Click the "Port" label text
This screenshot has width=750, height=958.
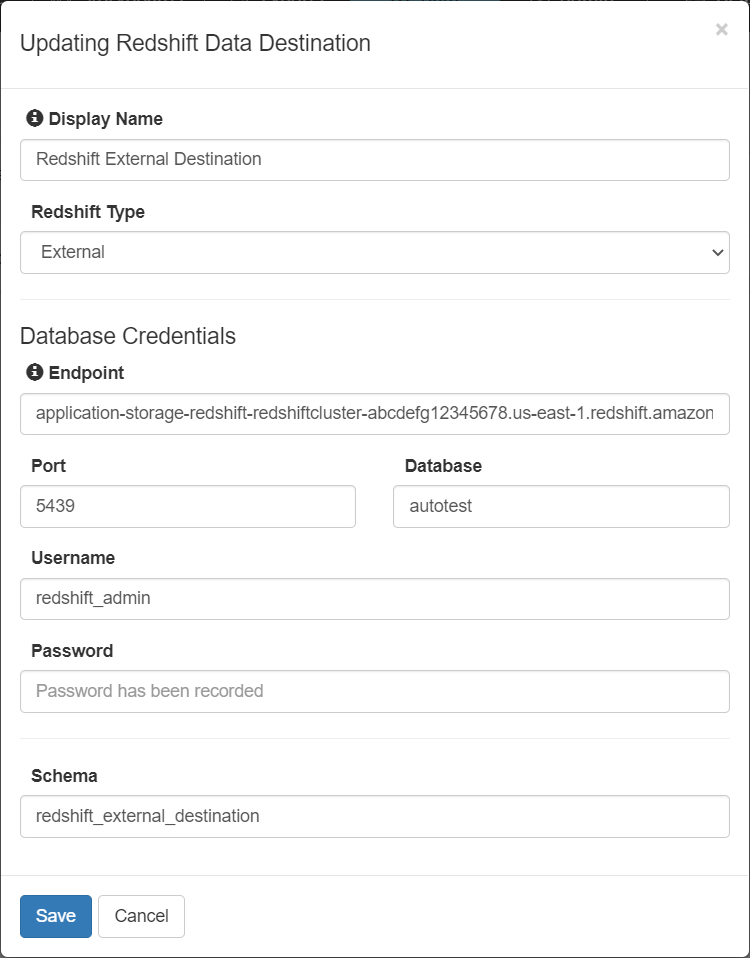49,466
